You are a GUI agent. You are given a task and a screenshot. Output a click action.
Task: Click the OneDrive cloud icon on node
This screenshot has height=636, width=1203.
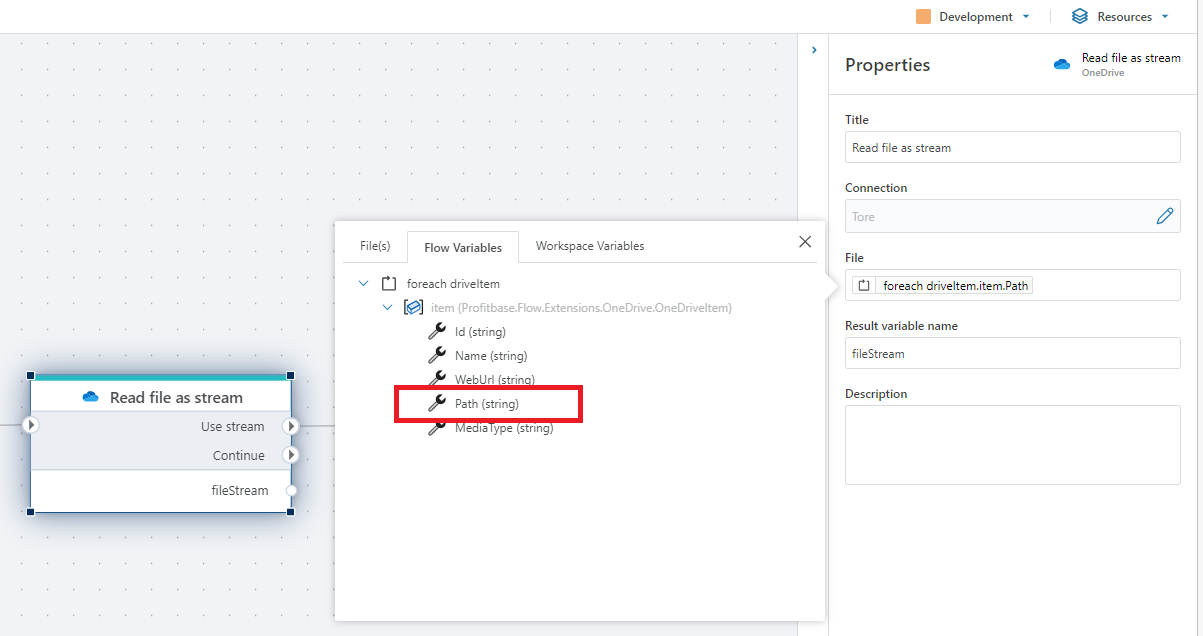click(x=91, y=397)
